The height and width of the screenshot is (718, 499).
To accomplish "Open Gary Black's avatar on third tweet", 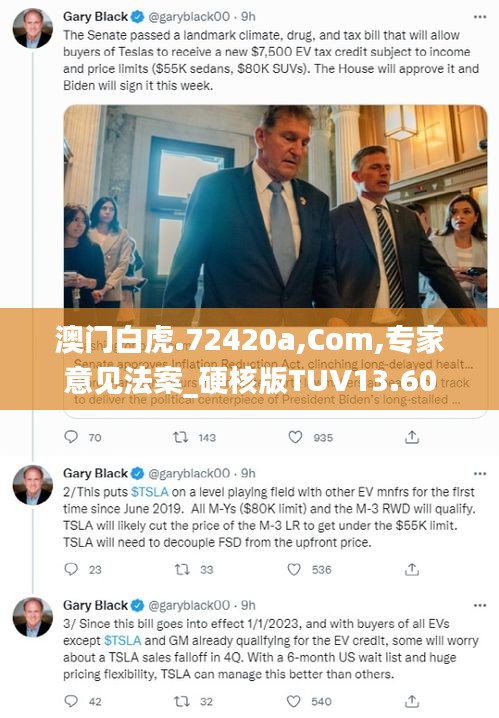I will coord(33,617).
